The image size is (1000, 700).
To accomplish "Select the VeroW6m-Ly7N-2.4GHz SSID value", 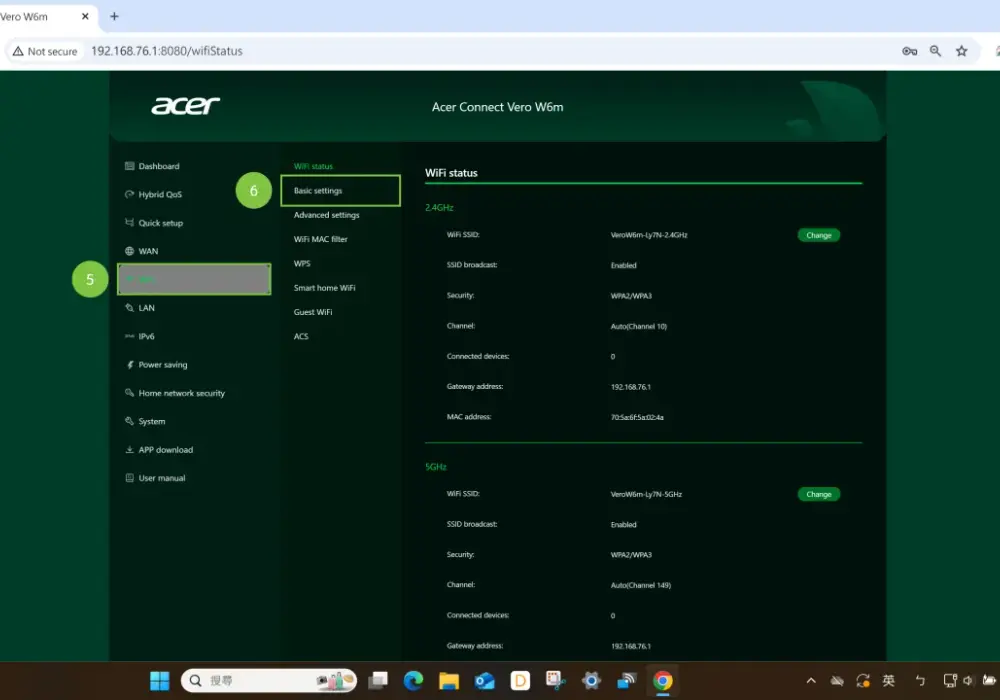I will 649,235.
